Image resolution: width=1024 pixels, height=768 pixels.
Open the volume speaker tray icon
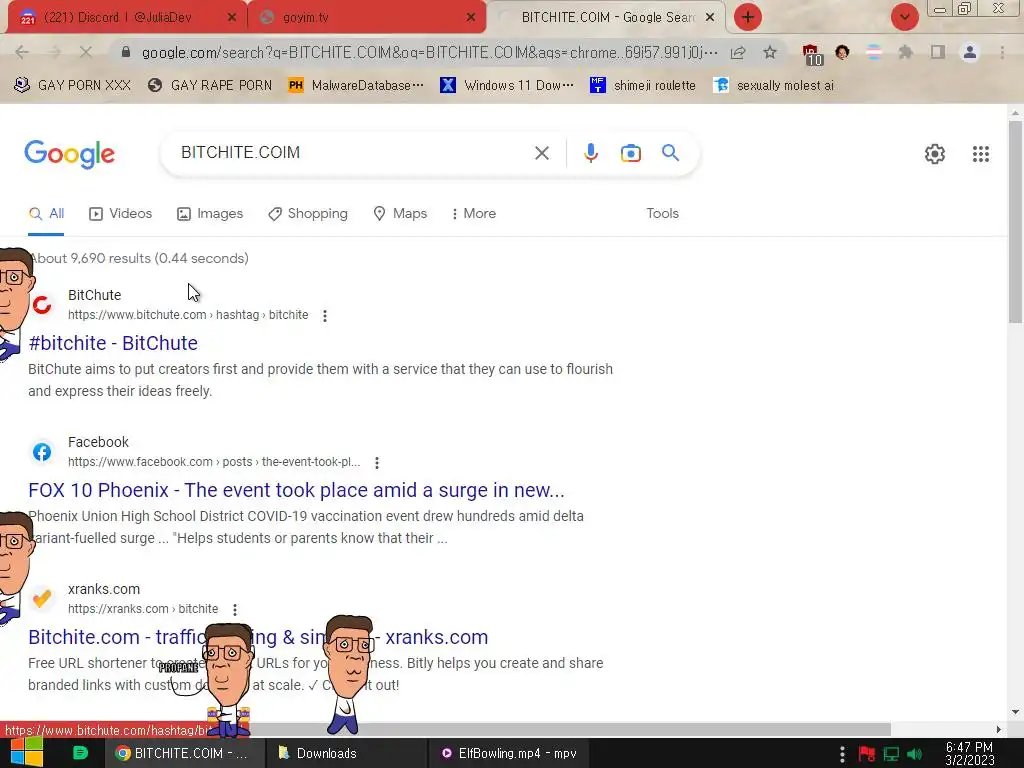(x=915, y=754)
